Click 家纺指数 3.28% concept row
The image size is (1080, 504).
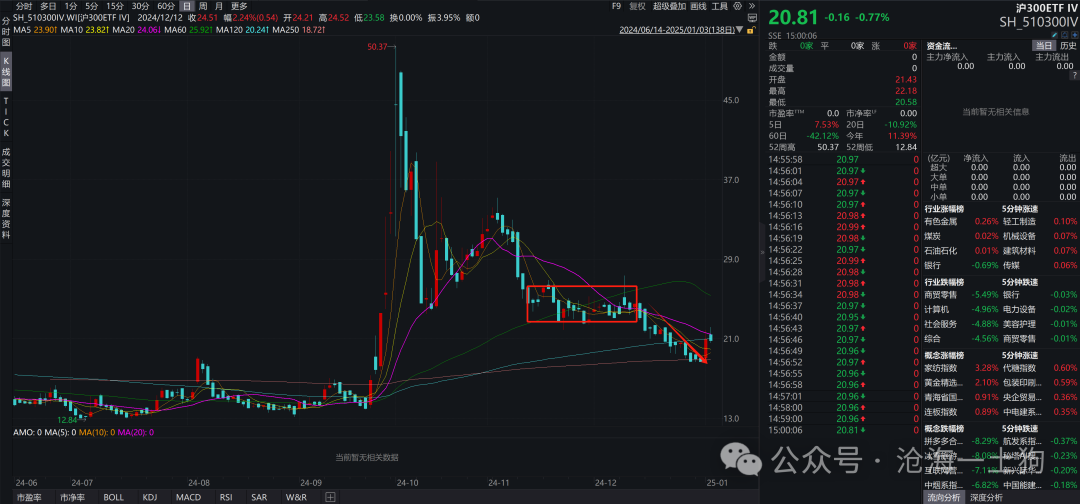coord(961,368)
